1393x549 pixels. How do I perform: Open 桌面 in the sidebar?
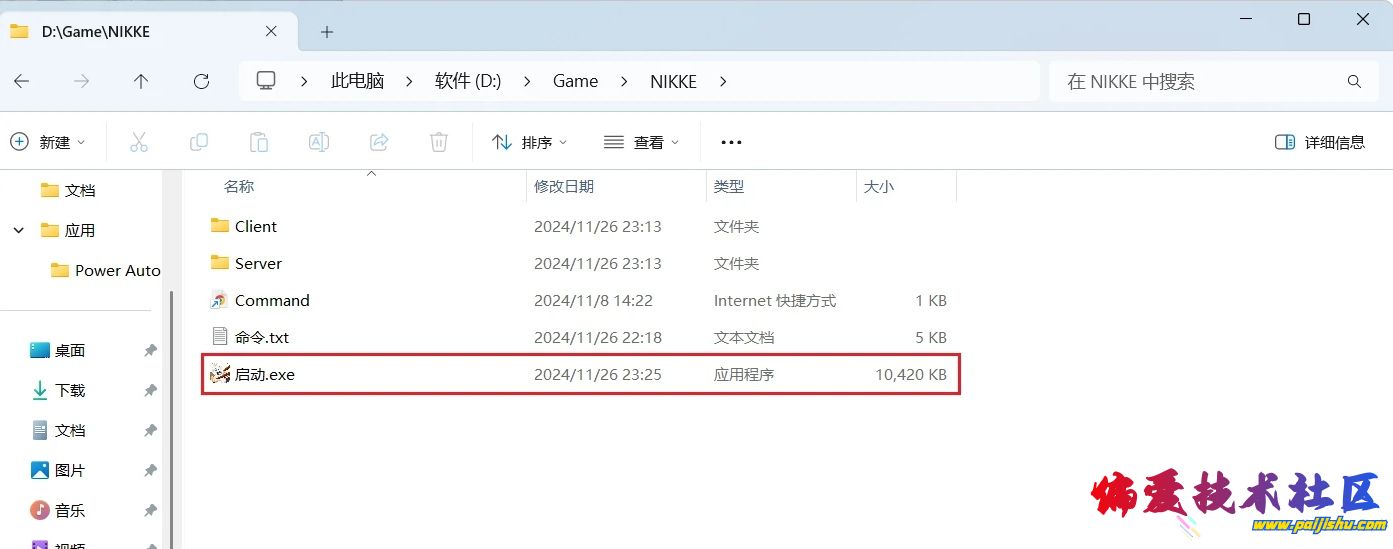(70, 350)
